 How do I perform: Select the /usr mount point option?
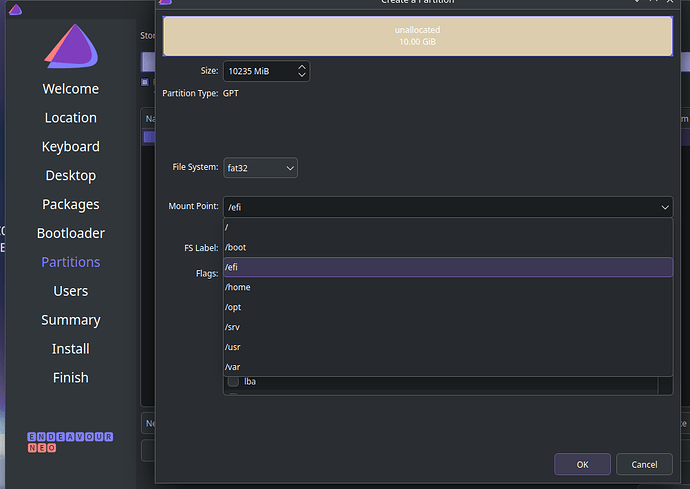point(448,347)
